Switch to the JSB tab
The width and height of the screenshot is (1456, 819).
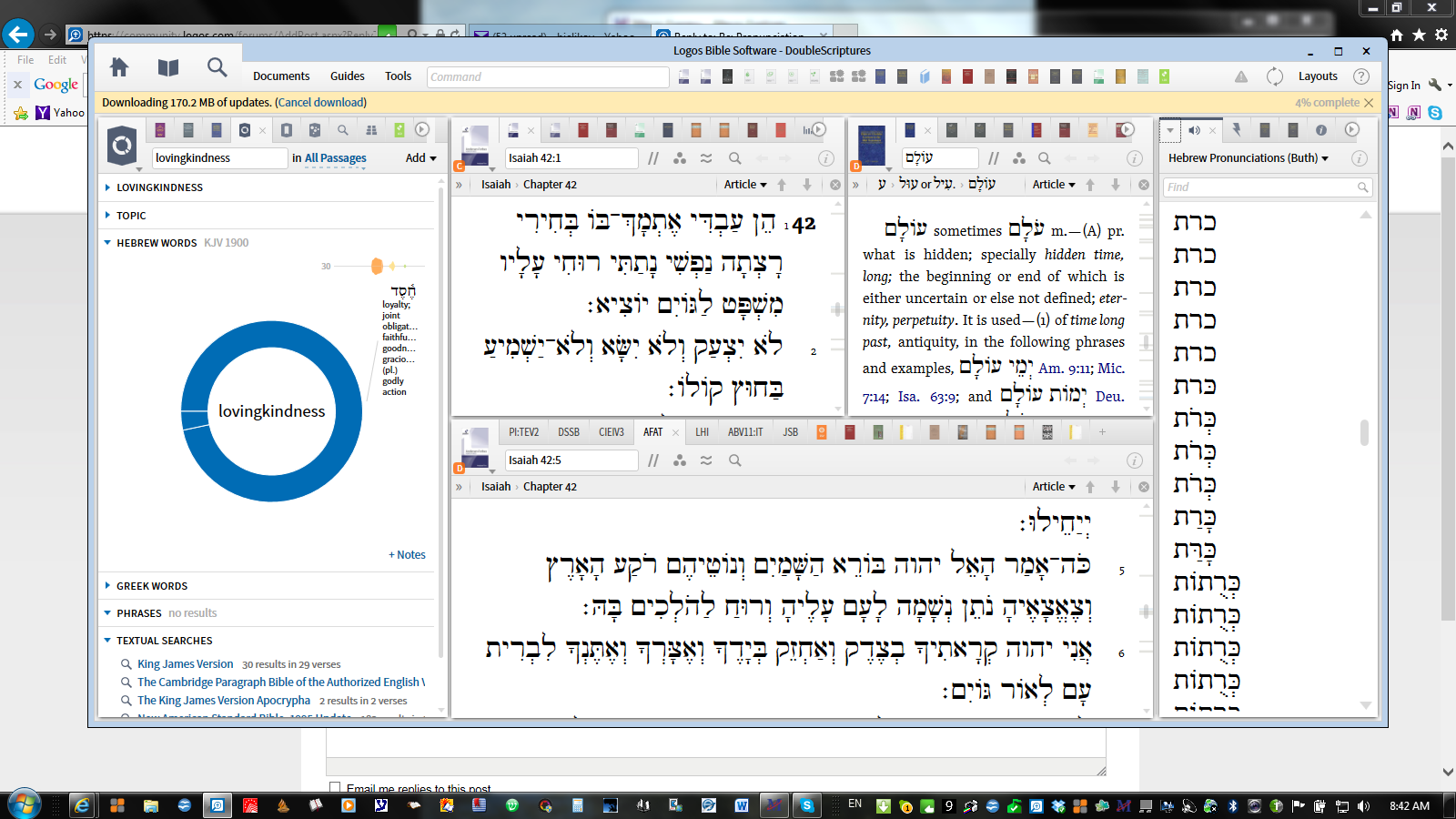tap(791, 432)
